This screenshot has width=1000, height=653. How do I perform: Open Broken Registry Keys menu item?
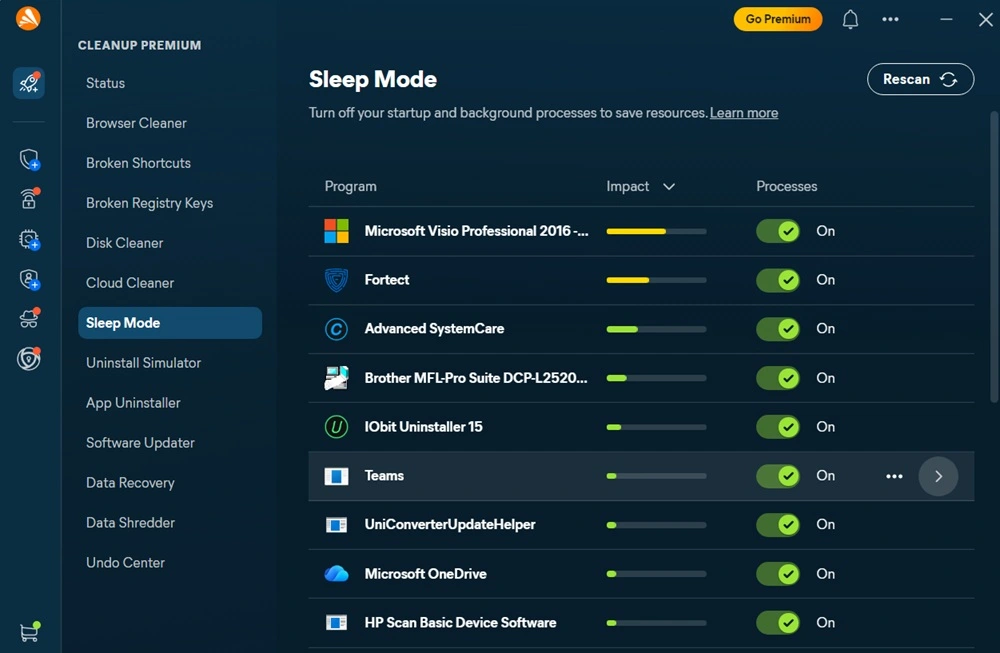pos(149,203)
